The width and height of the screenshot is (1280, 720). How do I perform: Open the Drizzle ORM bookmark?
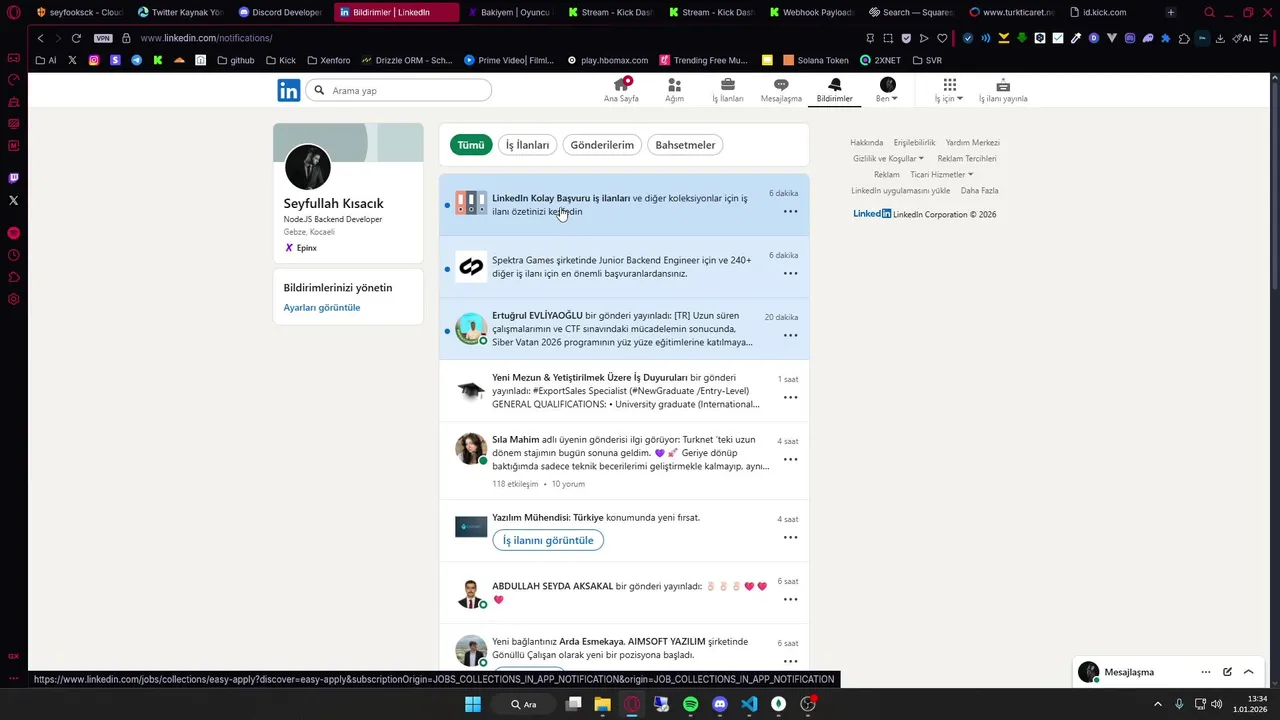click(407, 60)
